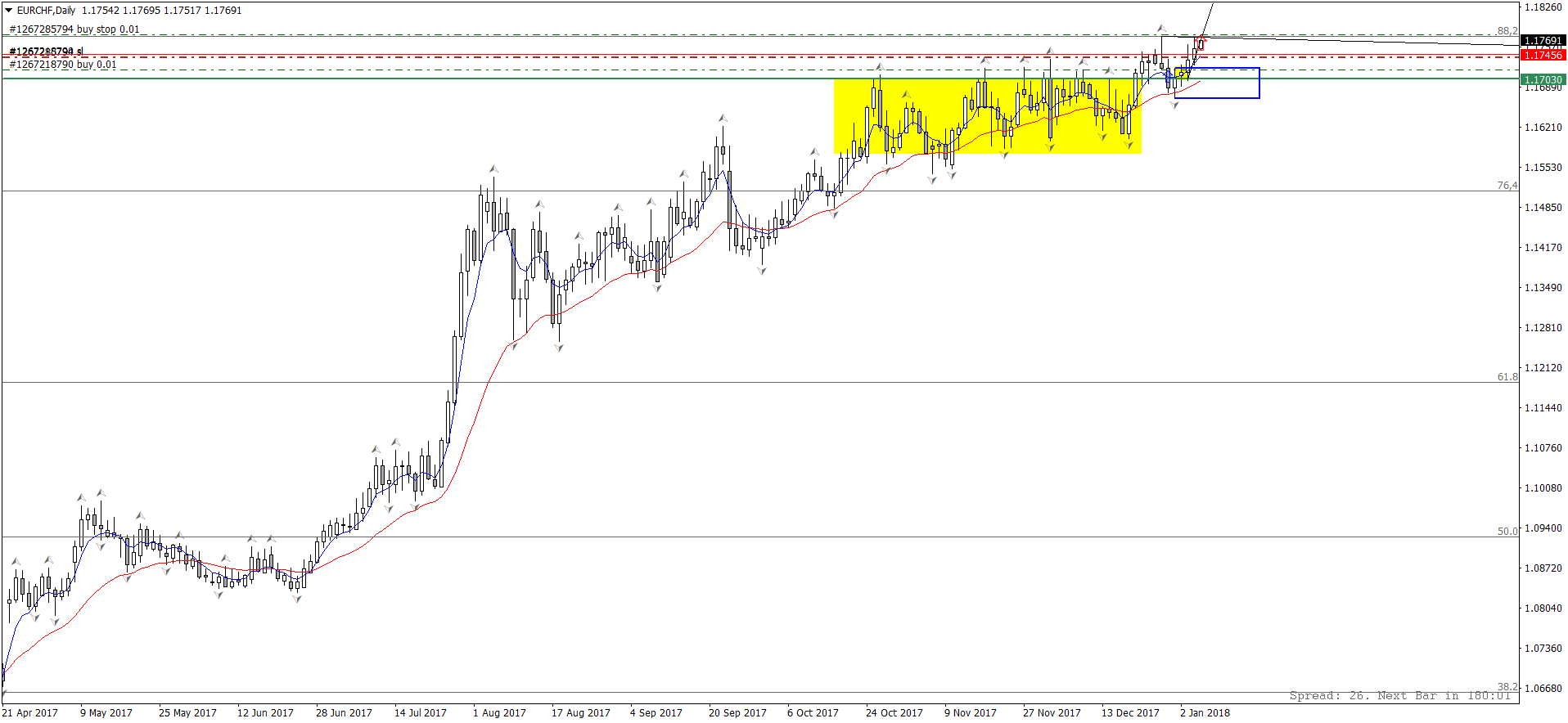Click the 24 Oct 2017 date label

click(x=894, y=713)
